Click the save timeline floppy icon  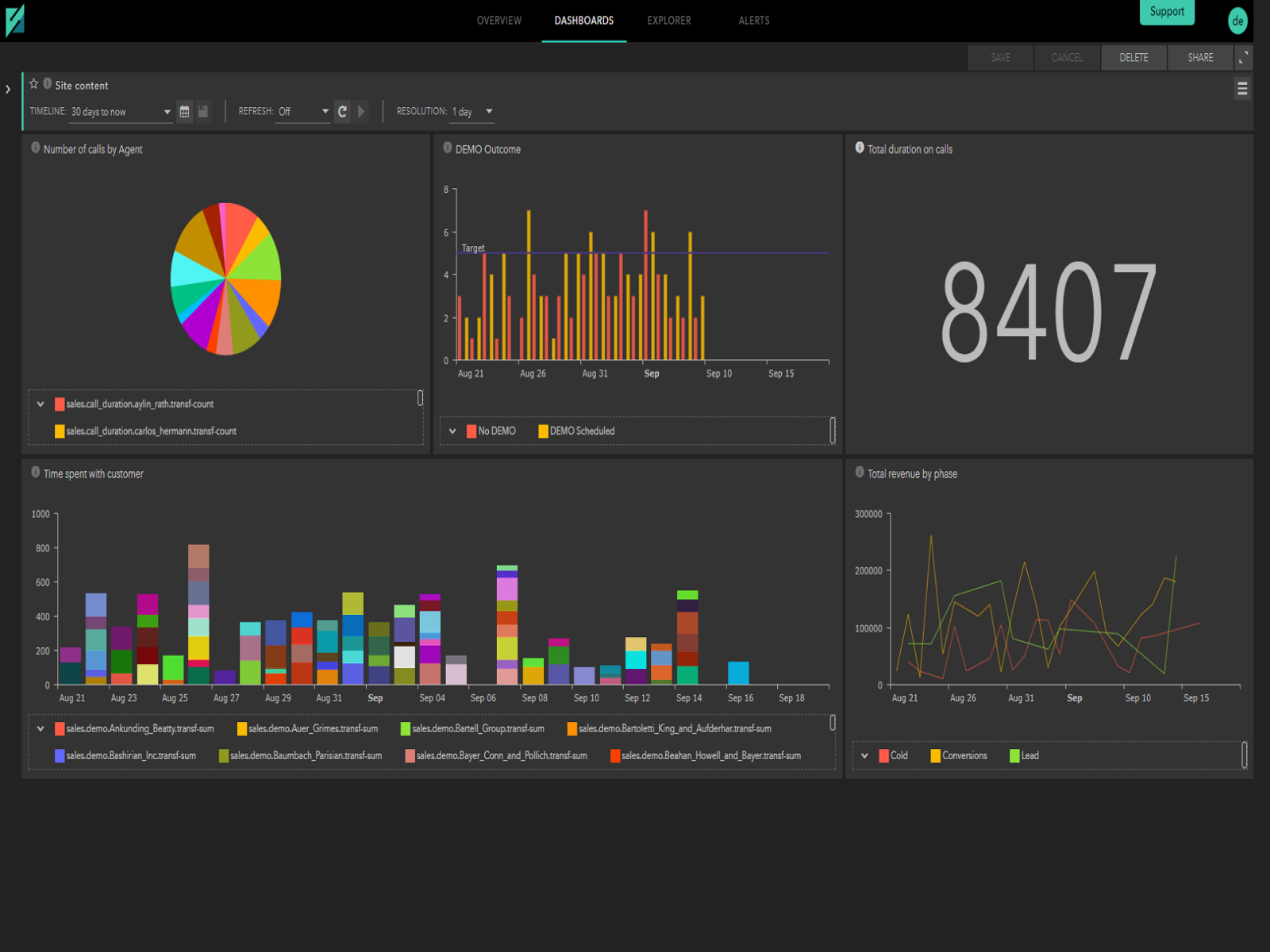203,112
